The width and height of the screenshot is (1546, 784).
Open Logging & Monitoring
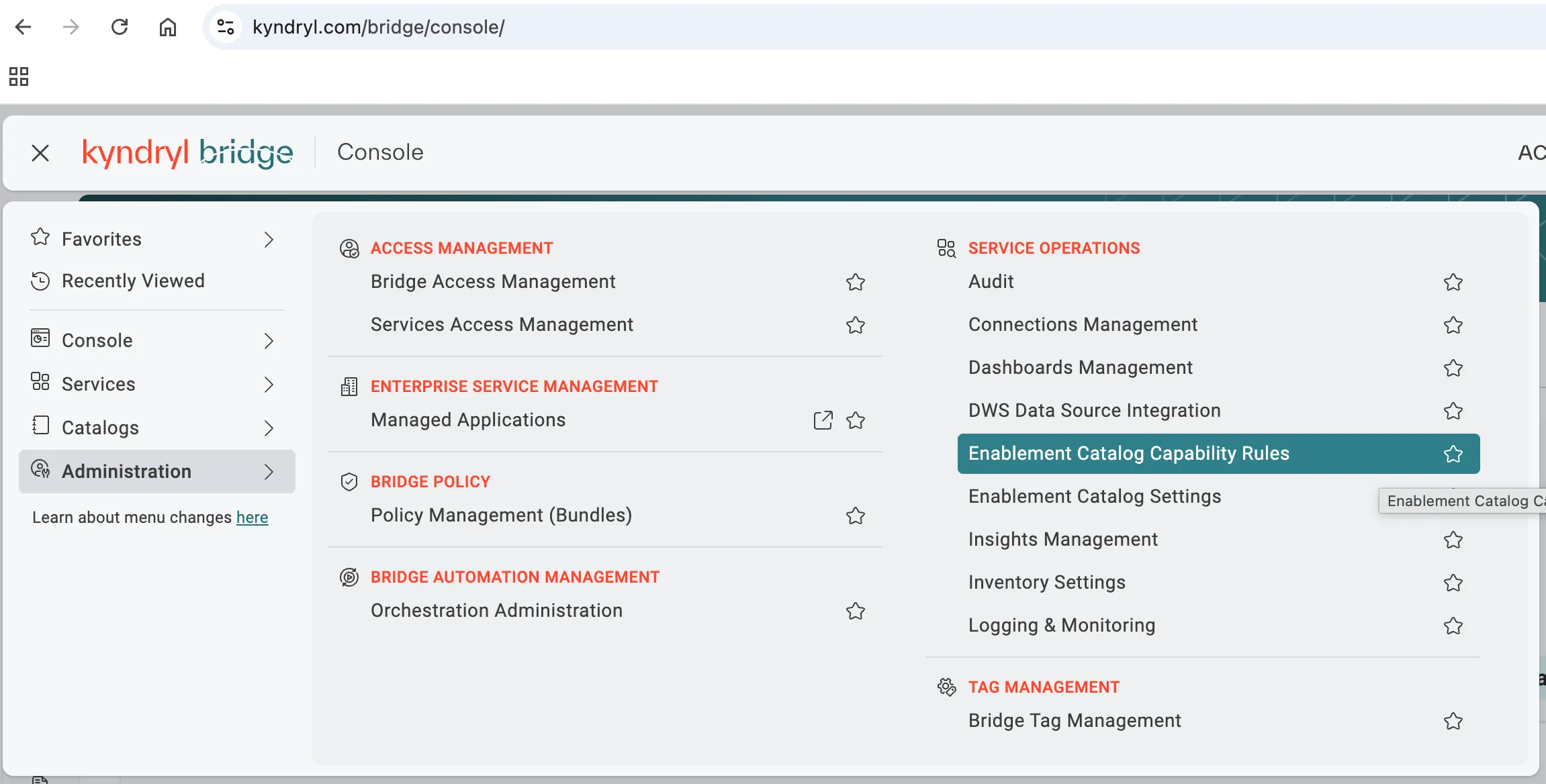click(1062, 626)
